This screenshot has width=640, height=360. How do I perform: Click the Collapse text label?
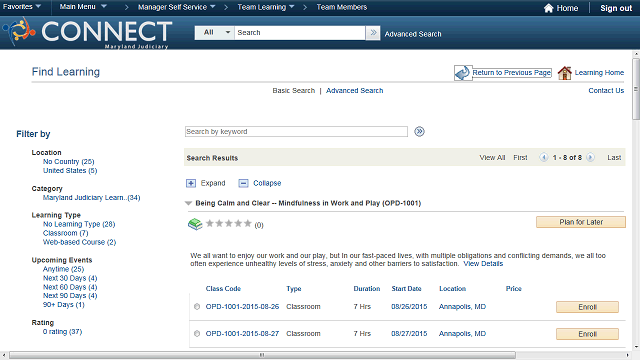pos(267,183)
